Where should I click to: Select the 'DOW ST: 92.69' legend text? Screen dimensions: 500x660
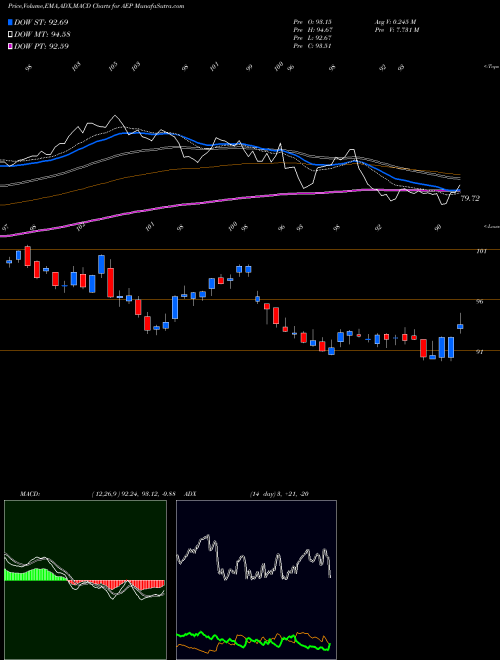click(41, 22)
